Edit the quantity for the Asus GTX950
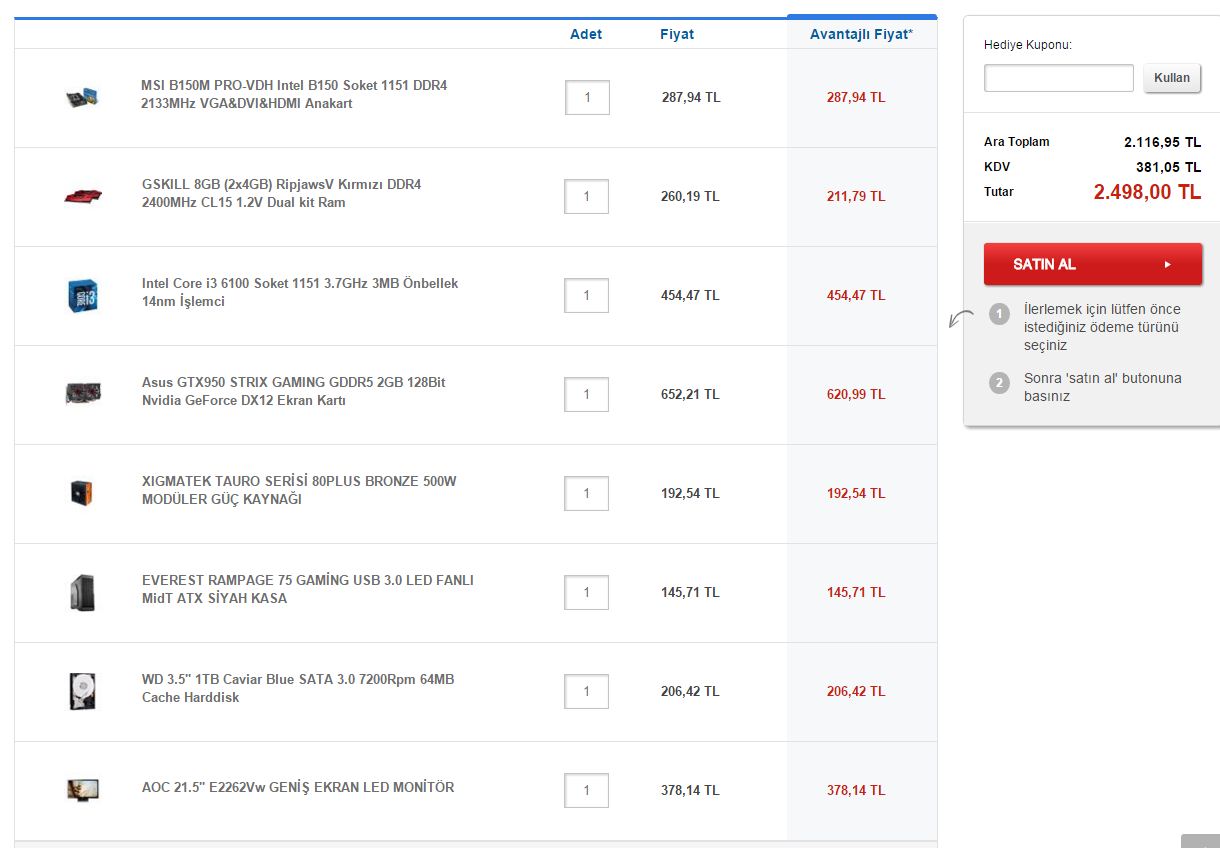The height and width of the screenshot is (848, 1220). (587, 395)
